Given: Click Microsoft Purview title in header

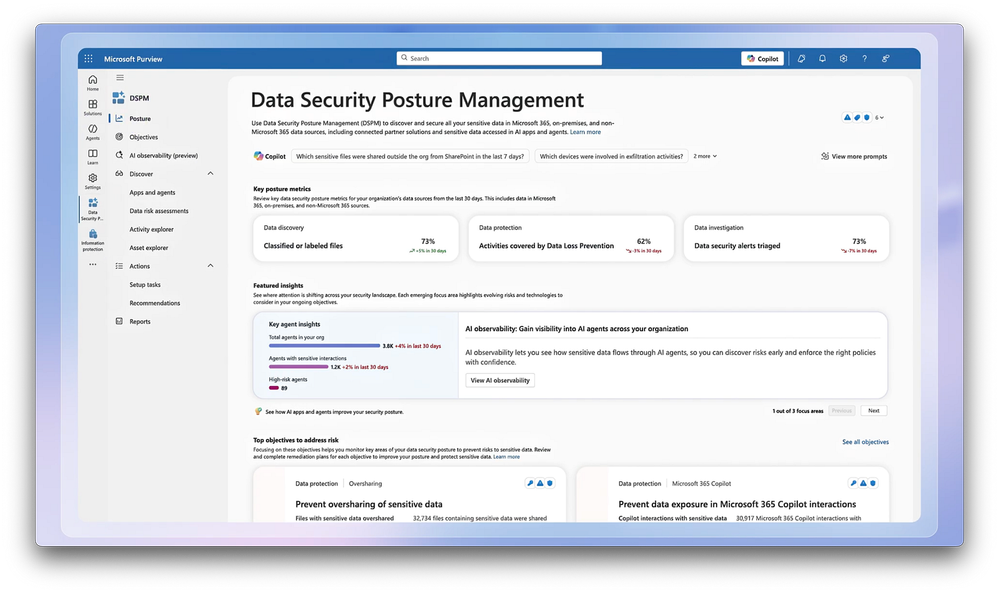Looking at the screenshot, I should [133, 59].
